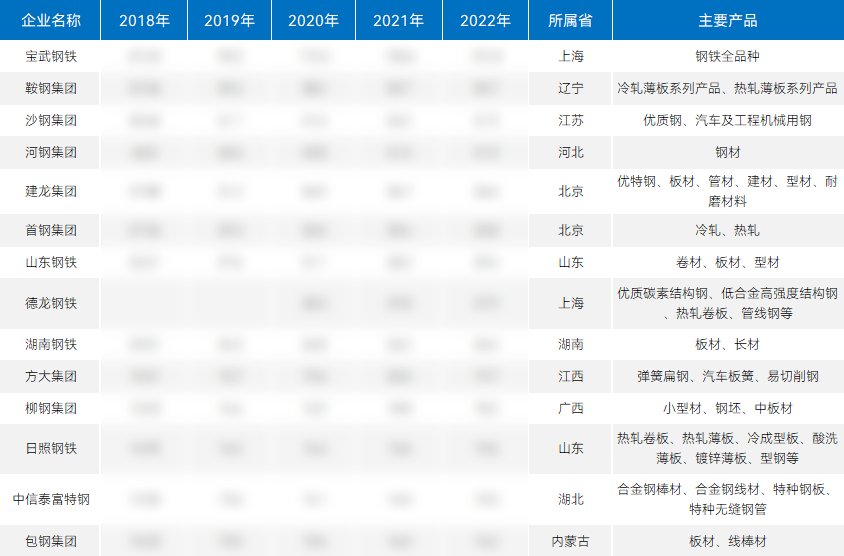Select the 柳钢集团 company name cell
844x556 pixels.
pos(50,408)
